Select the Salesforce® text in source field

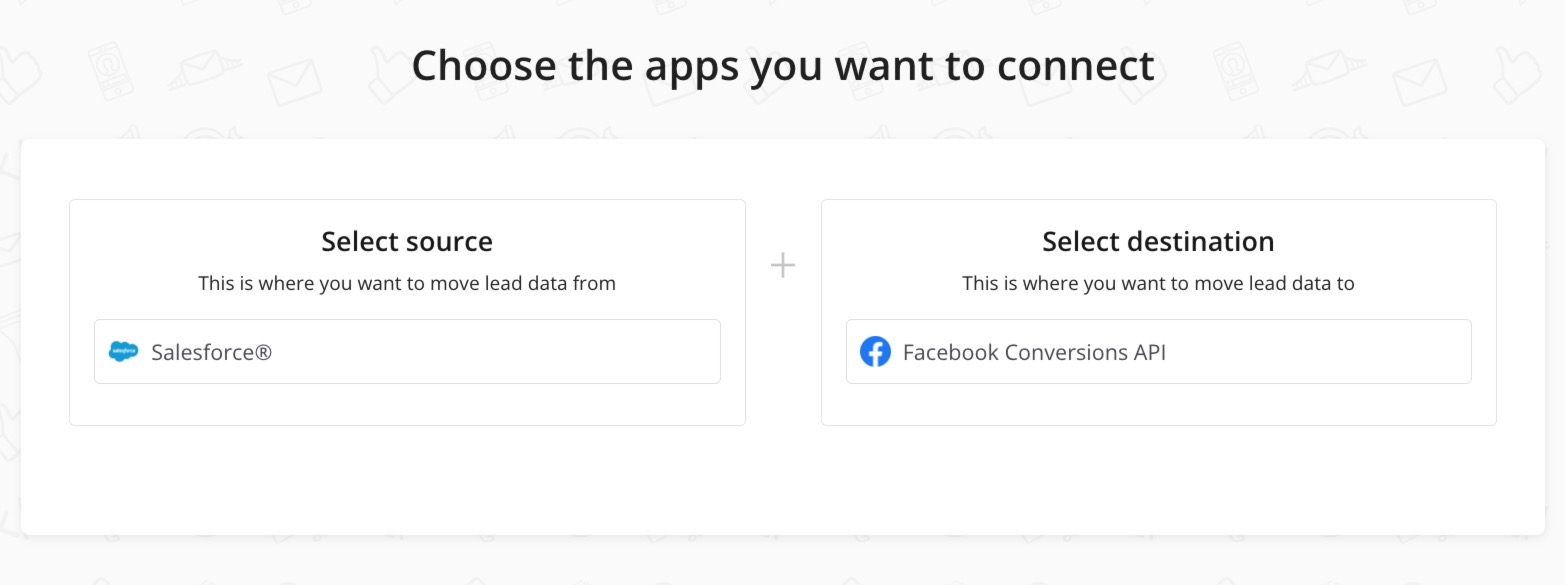pyautogui.click(x=211, y=352)
